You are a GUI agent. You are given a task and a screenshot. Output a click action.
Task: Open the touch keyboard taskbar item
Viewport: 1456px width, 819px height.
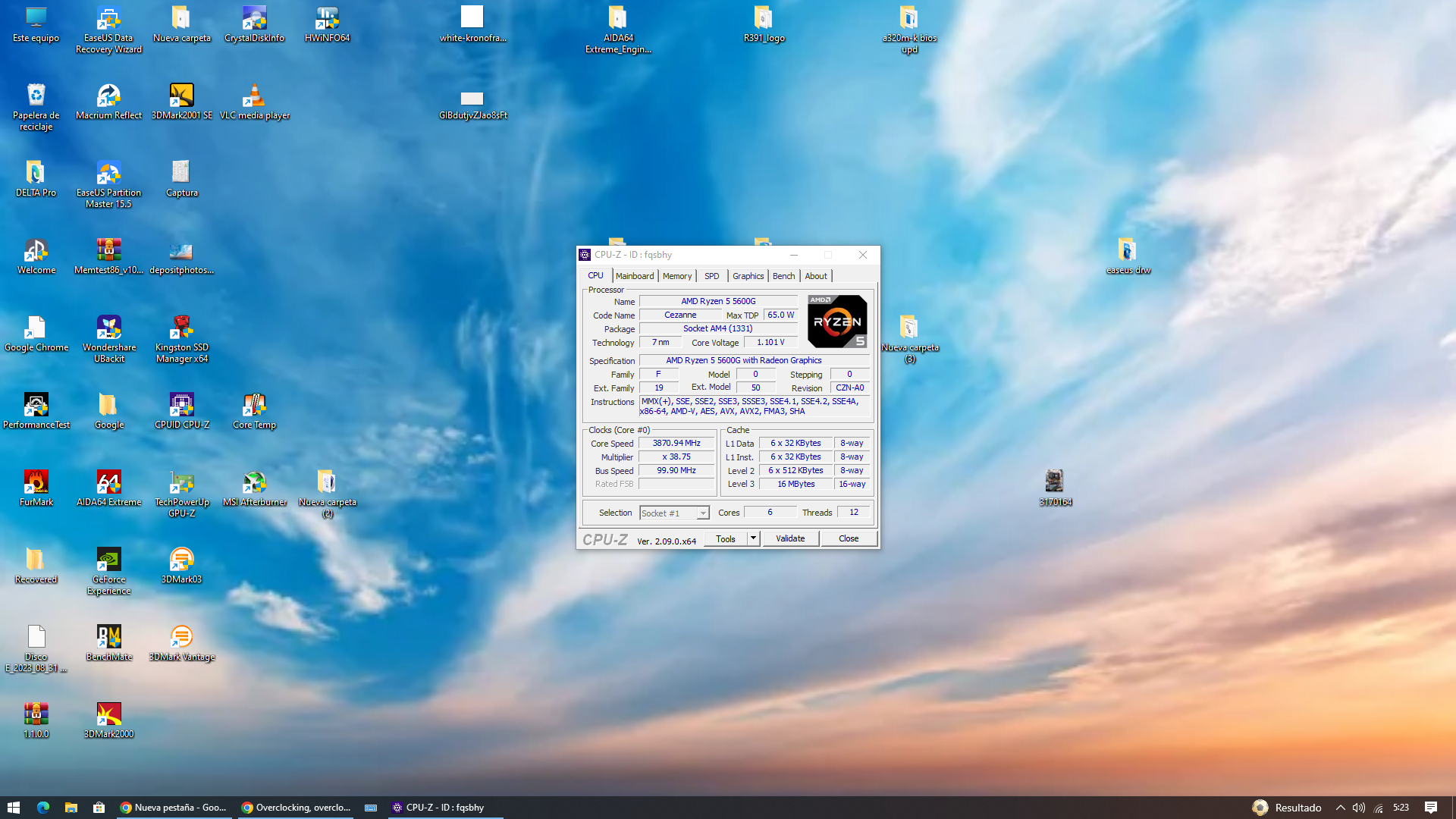click(371, 808)
